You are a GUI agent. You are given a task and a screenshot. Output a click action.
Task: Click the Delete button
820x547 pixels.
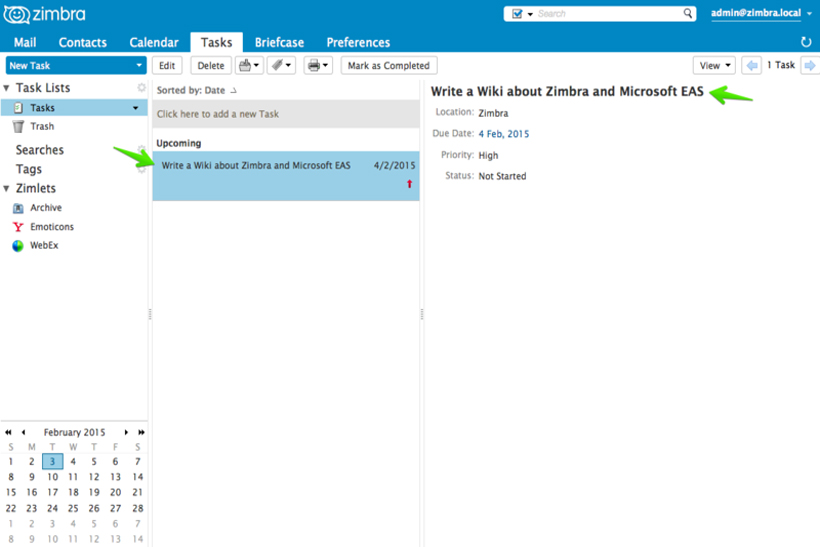(x=211, y=65)
